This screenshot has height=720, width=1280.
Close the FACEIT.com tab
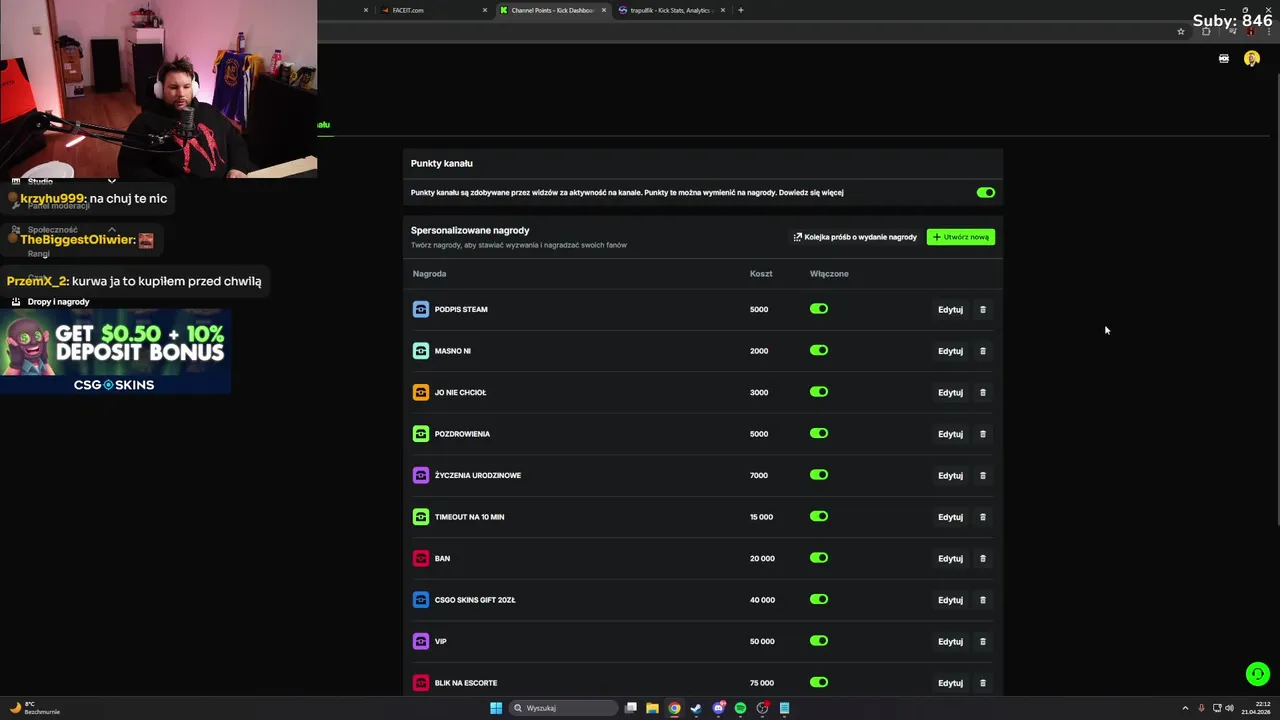[x=485, y=10]
